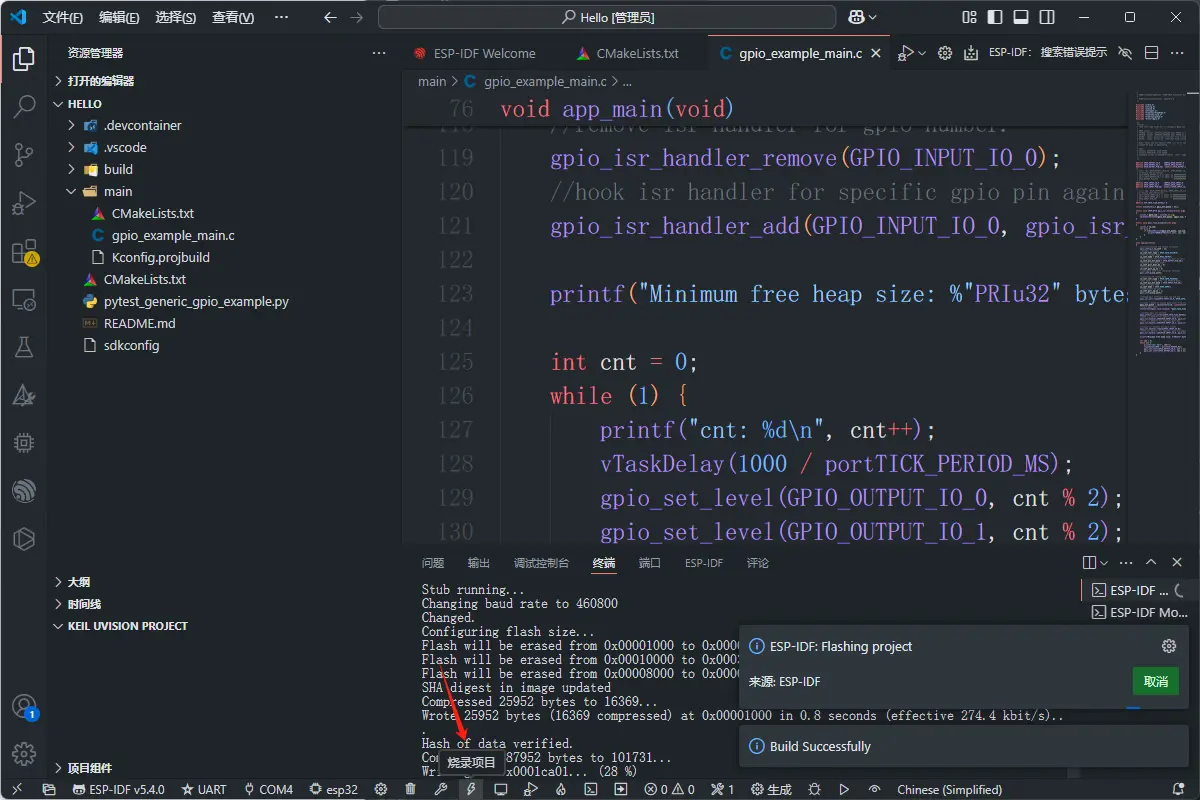Click the download-style icon in editor toolbar
This screenshot has width=1200, height=800.
coord(970,53)
